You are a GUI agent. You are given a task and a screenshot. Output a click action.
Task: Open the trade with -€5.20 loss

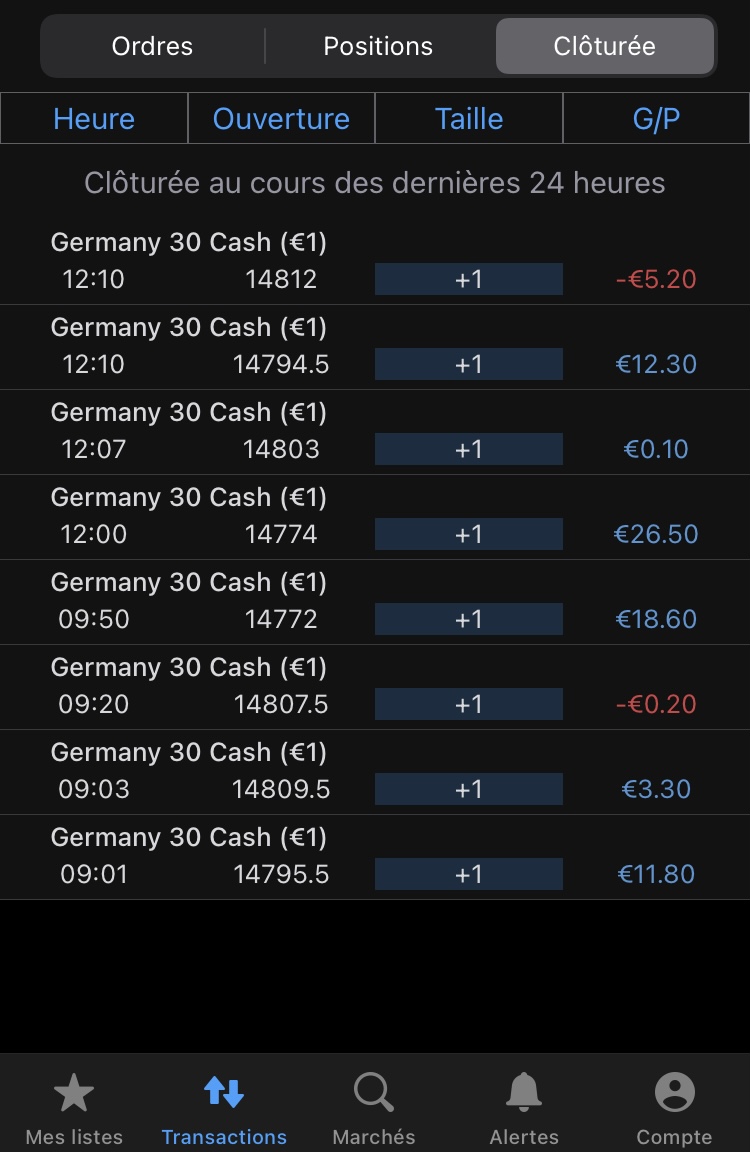(656, 279)
